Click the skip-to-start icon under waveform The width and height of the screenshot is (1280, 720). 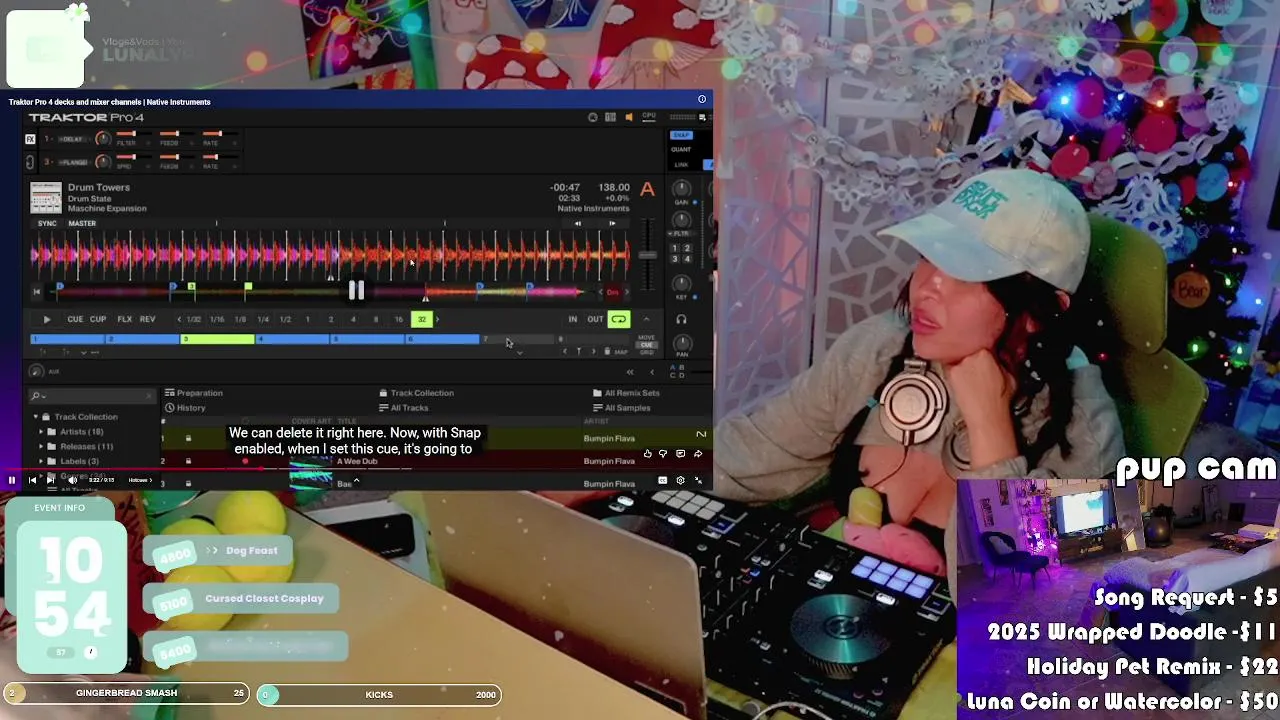(37, 292)
